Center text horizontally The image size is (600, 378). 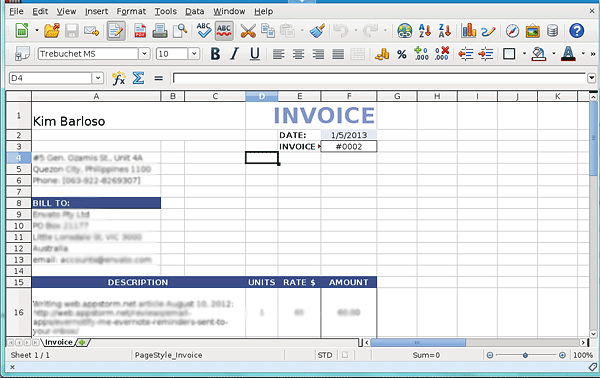pos(298,54)
